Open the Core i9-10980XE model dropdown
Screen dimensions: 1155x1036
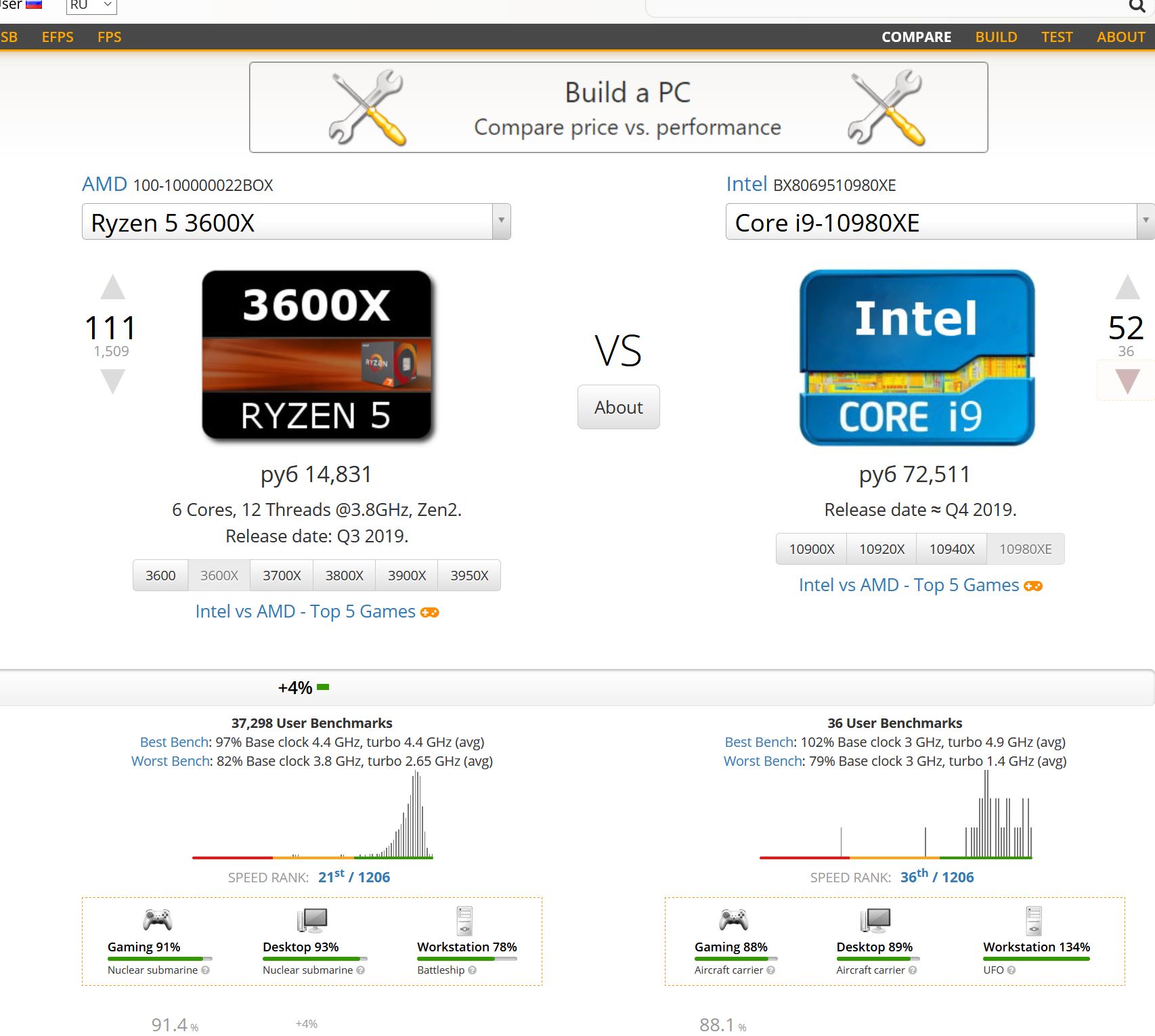pyautogui.click(x=1145, y=221)
